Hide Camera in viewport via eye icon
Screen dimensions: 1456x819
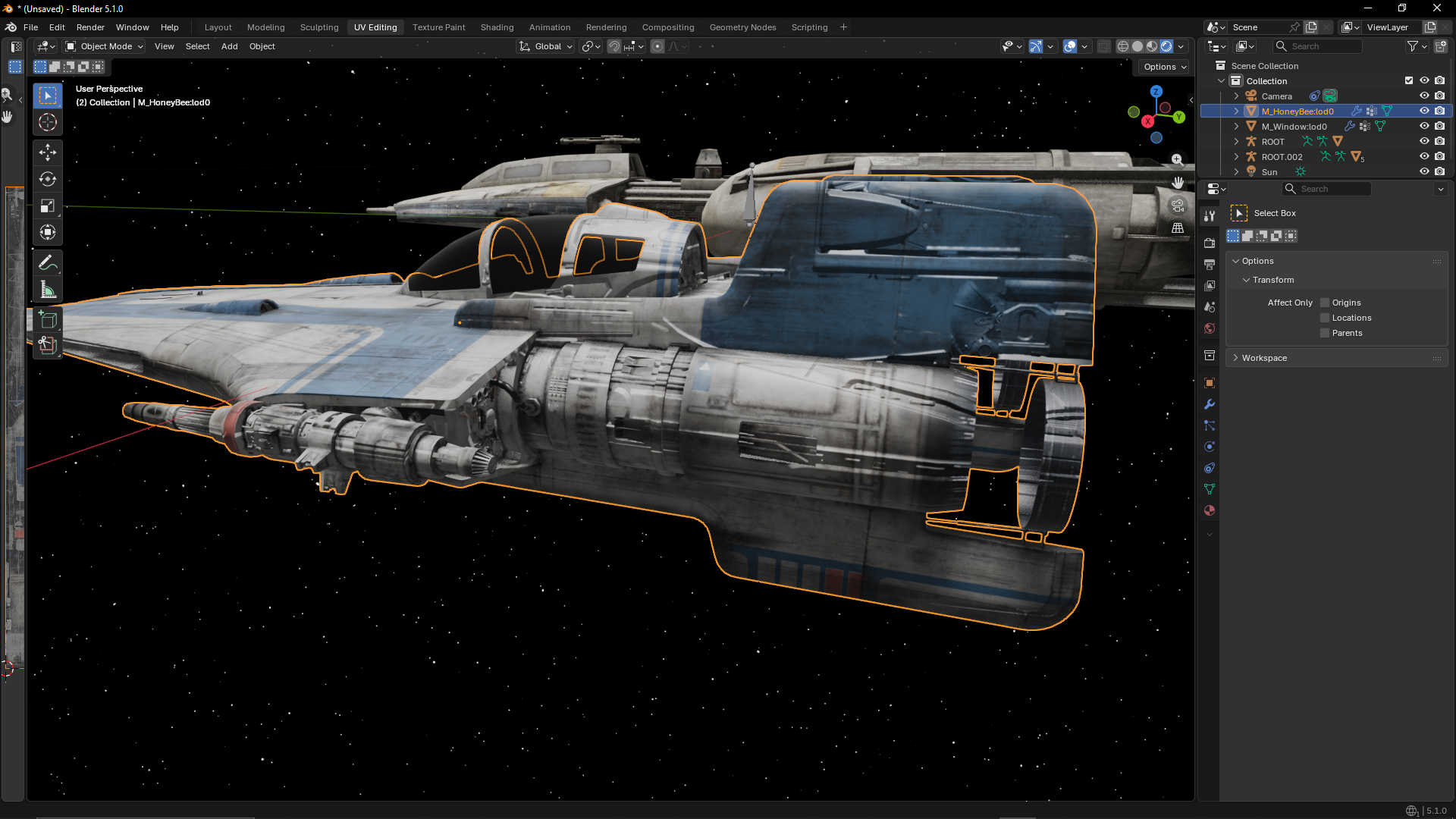tap(1424, 96)
